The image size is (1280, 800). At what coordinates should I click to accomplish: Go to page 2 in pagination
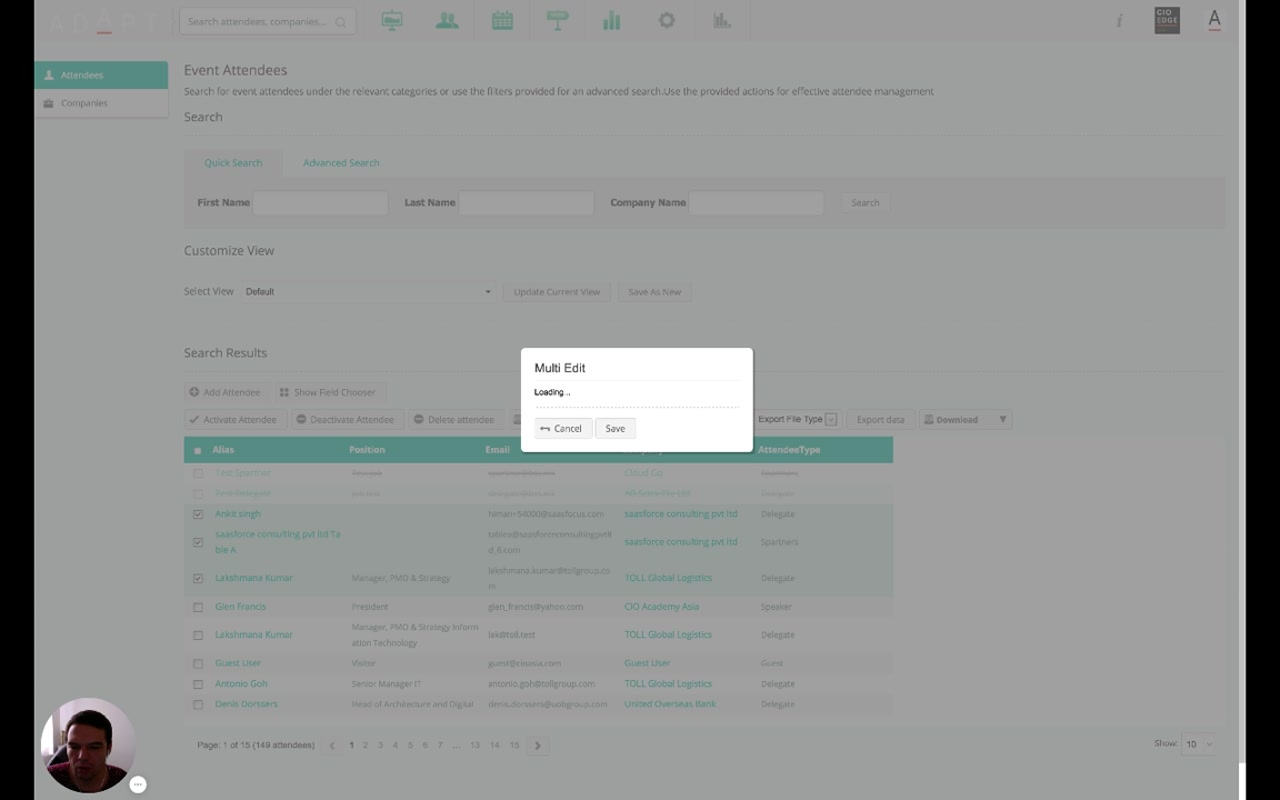pos(365,745)
